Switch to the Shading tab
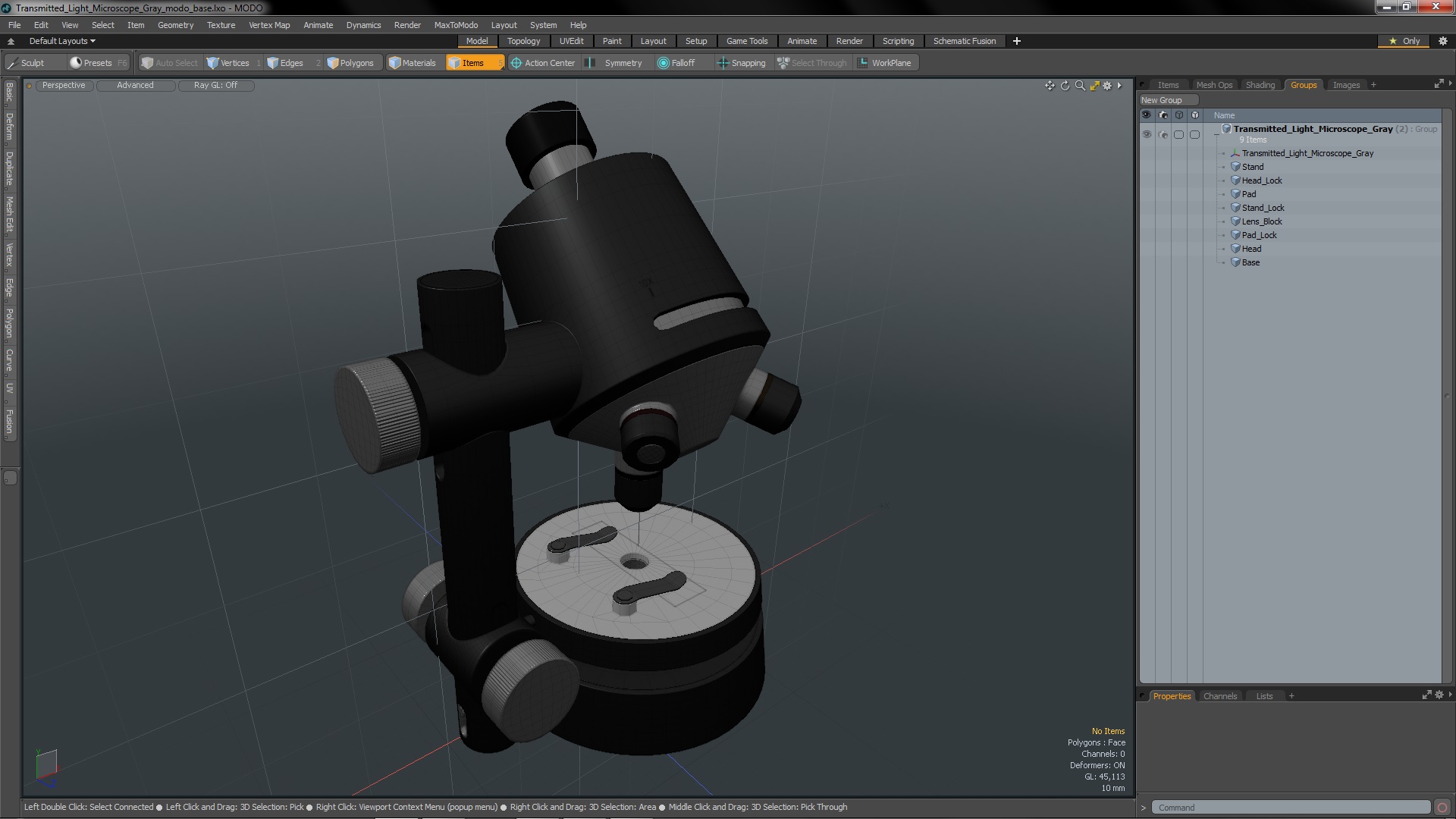This screenshot has height=819, width=1456. tap(1260, 85)
